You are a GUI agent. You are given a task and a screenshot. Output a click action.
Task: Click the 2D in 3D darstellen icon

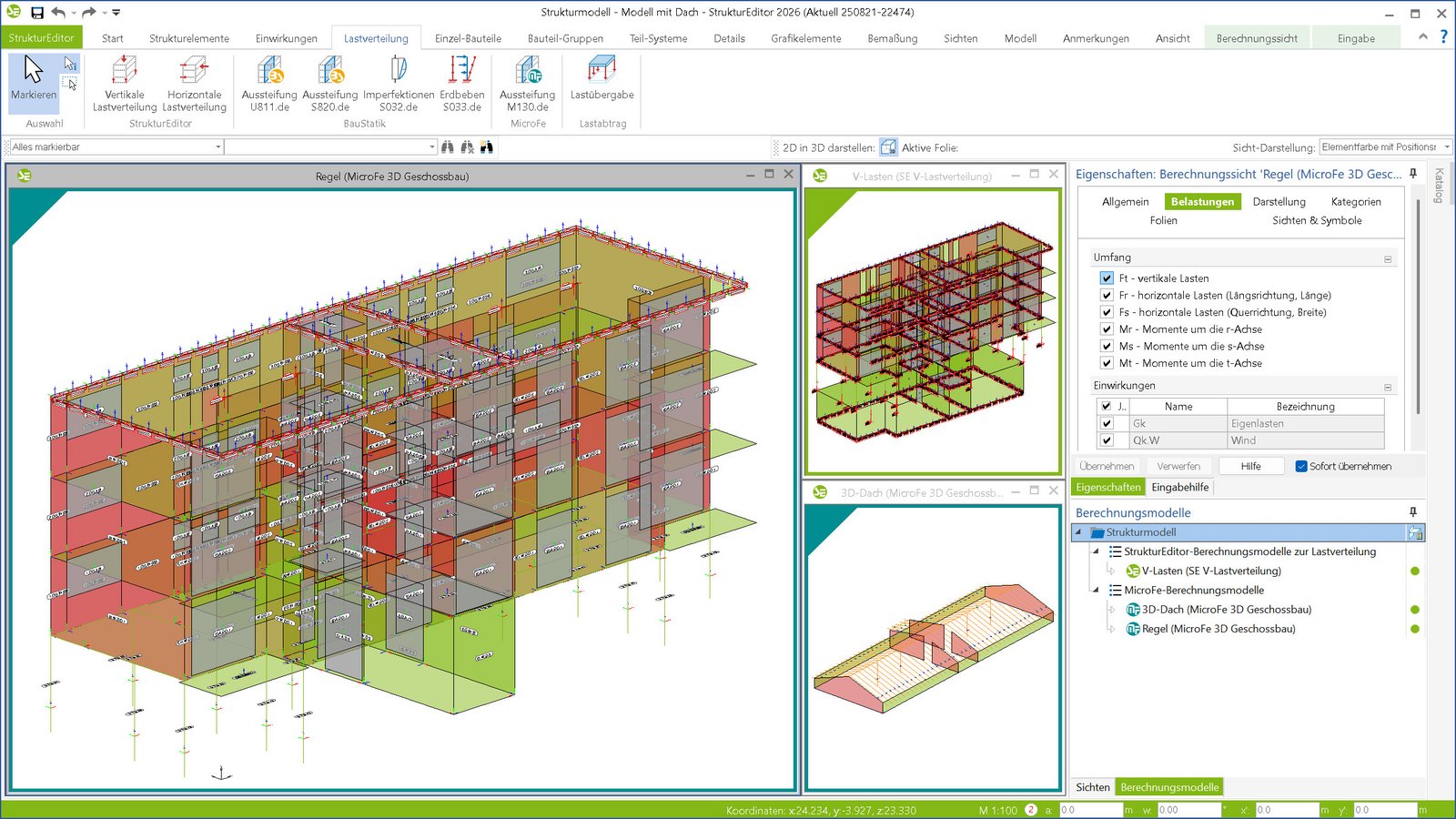(x=888, y=147)
